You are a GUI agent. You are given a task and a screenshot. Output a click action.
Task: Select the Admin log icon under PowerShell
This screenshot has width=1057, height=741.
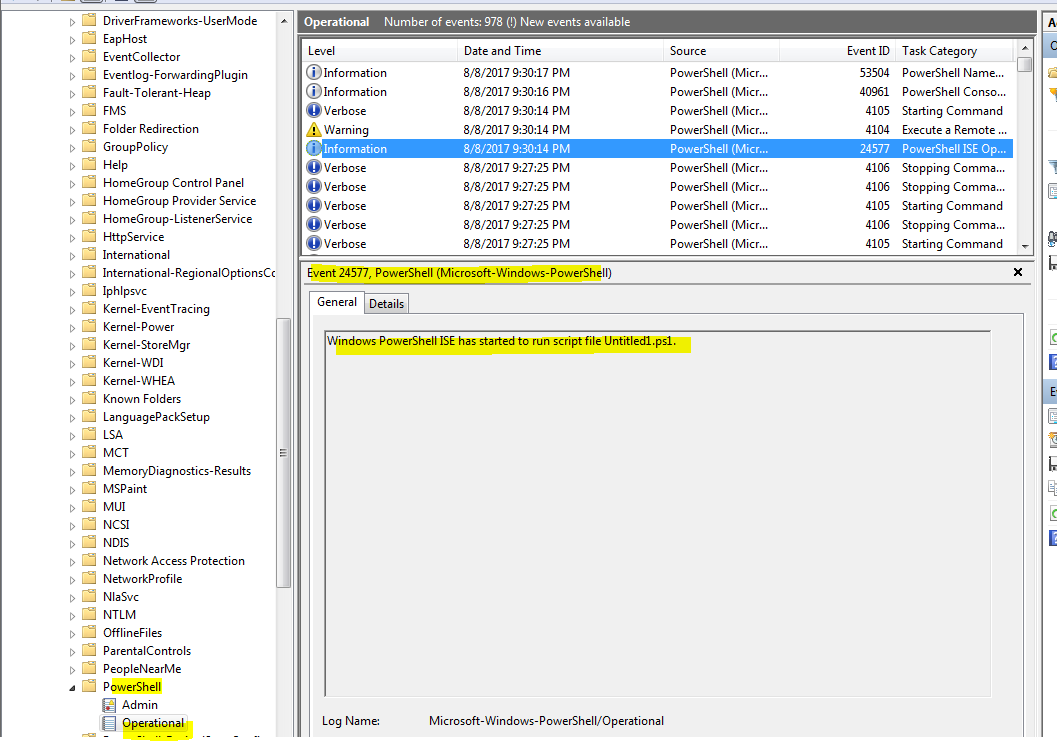click(108, 704)
